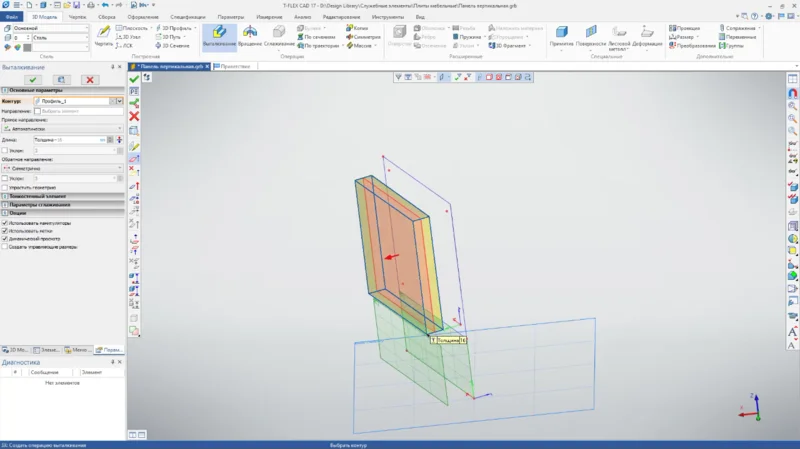Click the Длина length input field
Viewport: 800px width, 449px height.
66,140
